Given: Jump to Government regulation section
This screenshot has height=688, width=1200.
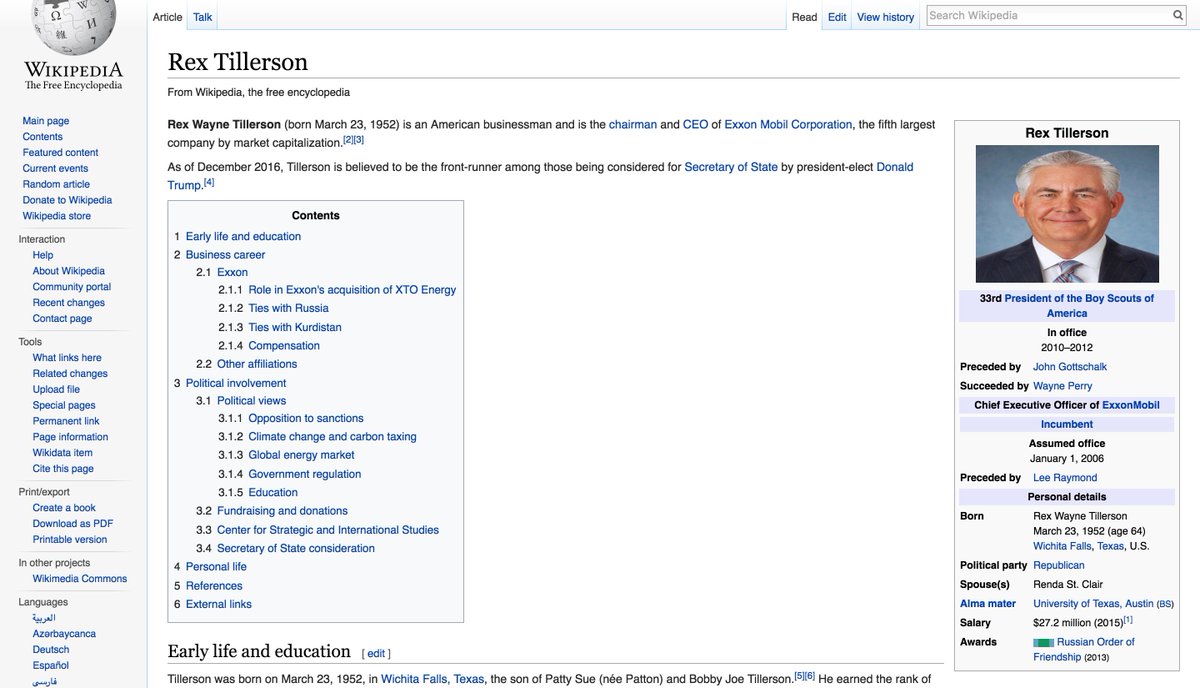Looking at the screenshot, I should [x=305, y=475].
